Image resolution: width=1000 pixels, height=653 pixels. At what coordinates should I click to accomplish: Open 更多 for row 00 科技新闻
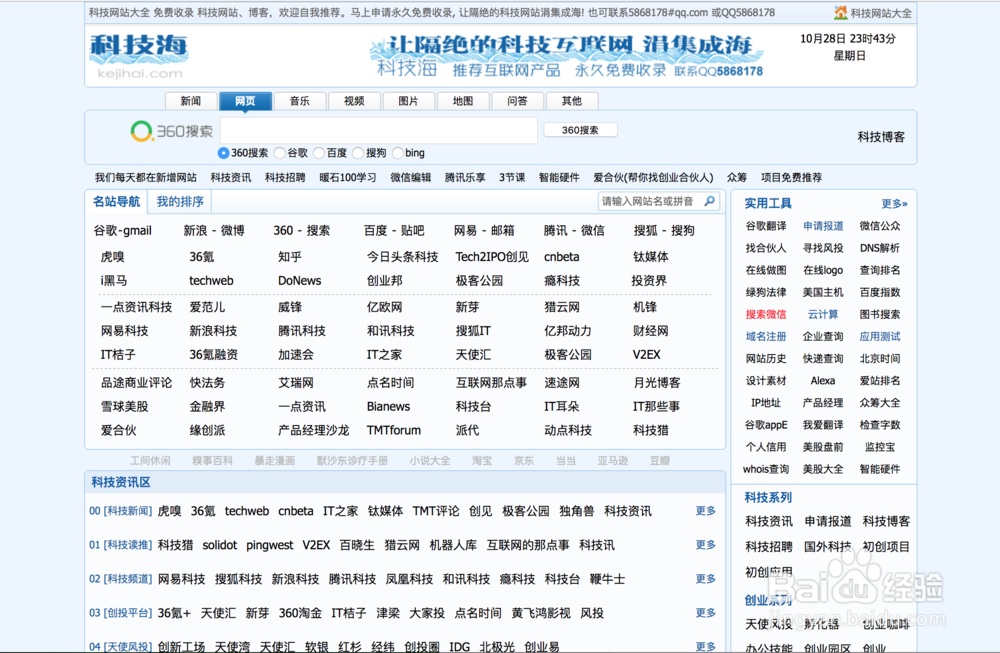[705, 511]
